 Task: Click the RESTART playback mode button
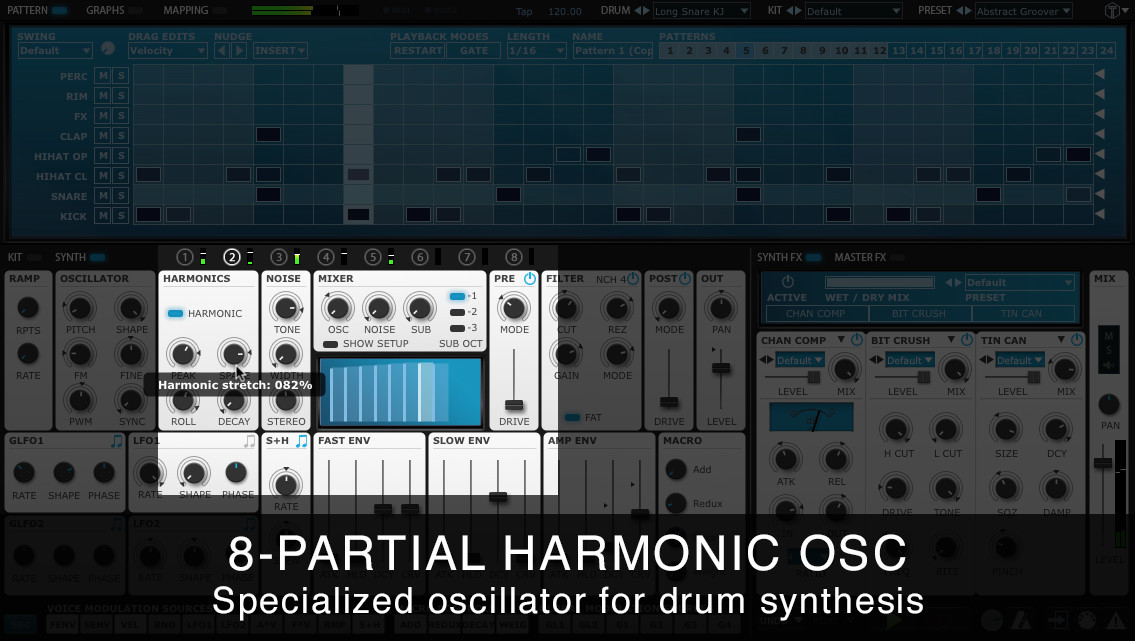tap(418, 51)
